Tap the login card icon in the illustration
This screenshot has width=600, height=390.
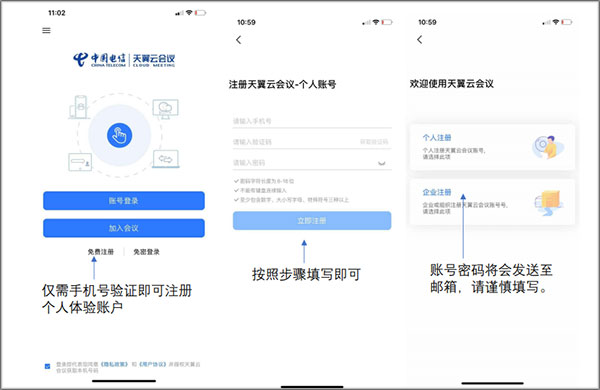point(80,162)
